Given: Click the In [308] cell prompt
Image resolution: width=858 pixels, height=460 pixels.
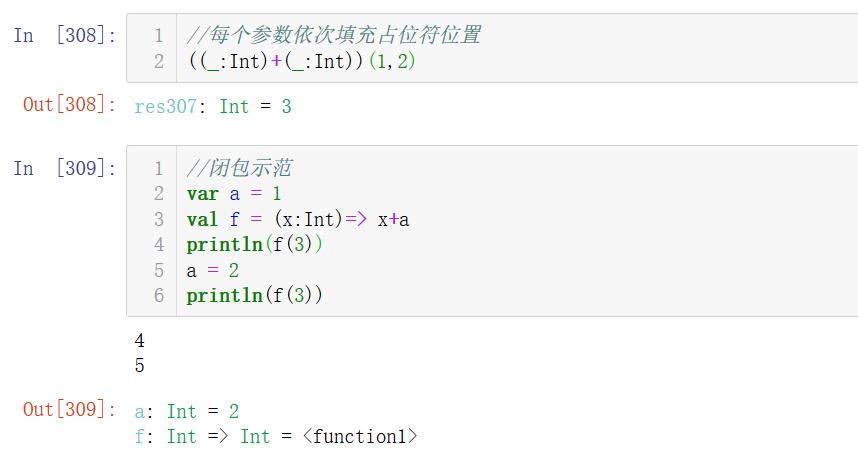Looking at the screenshot, I should coord(64,36).
